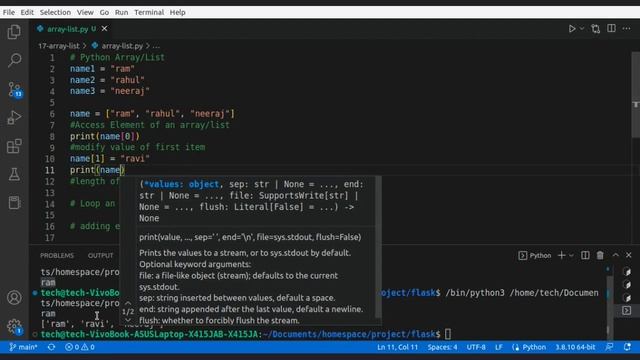640x360 pixels.
Task: Click the terminal prompt input cursor
Action: (x=448, y=334)
